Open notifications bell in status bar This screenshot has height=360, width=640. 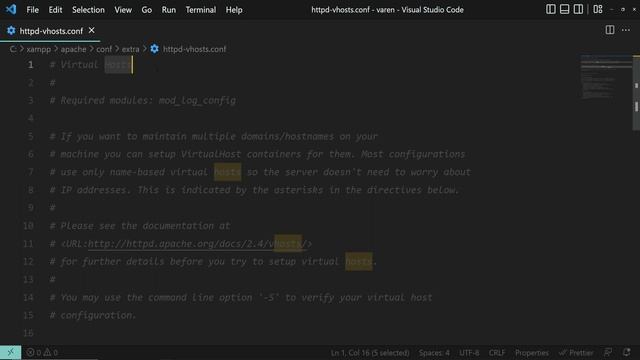tap(627, 352)
